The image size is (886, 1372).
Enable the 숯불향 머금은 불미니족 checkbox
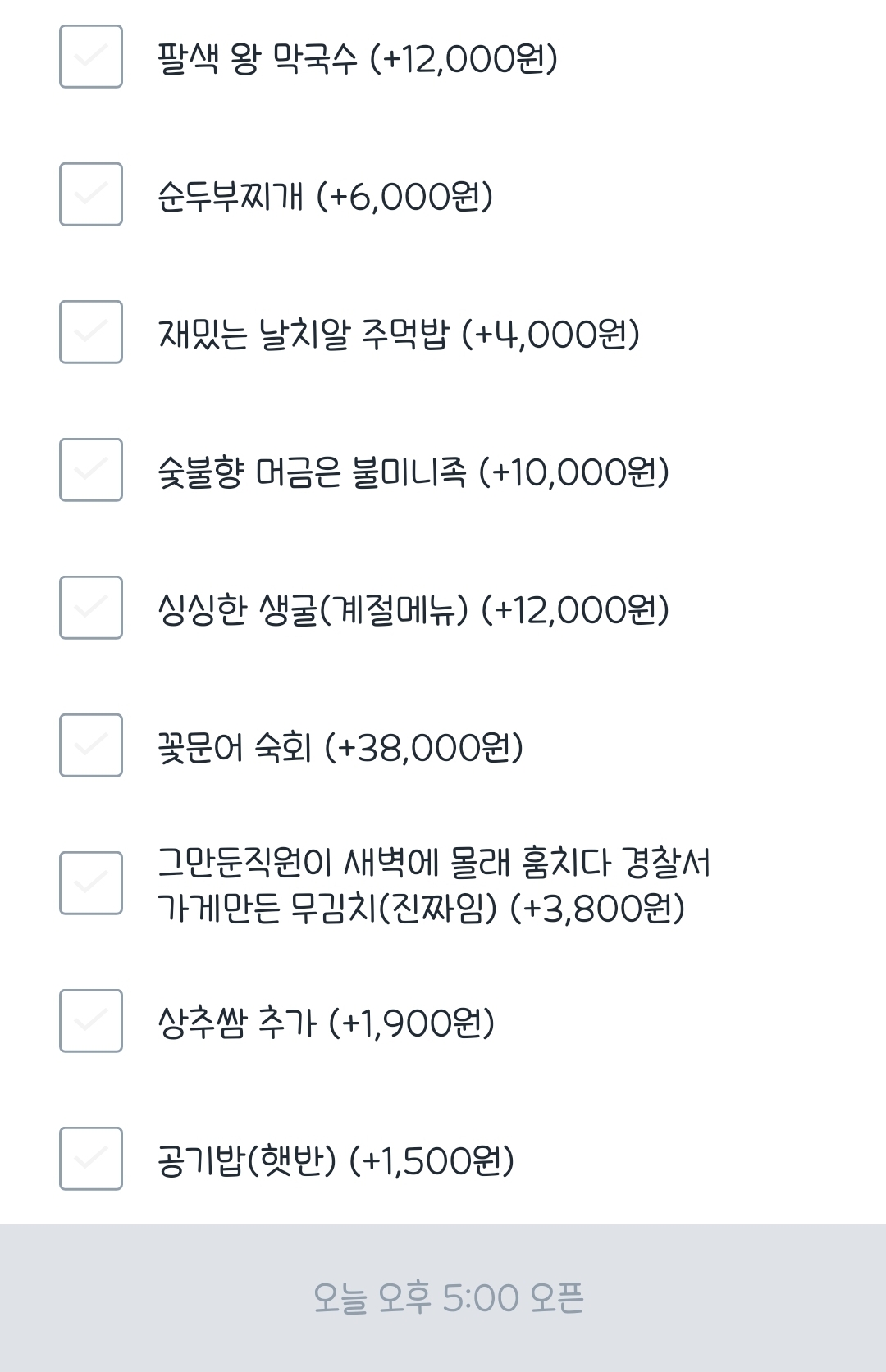point(91,470)
